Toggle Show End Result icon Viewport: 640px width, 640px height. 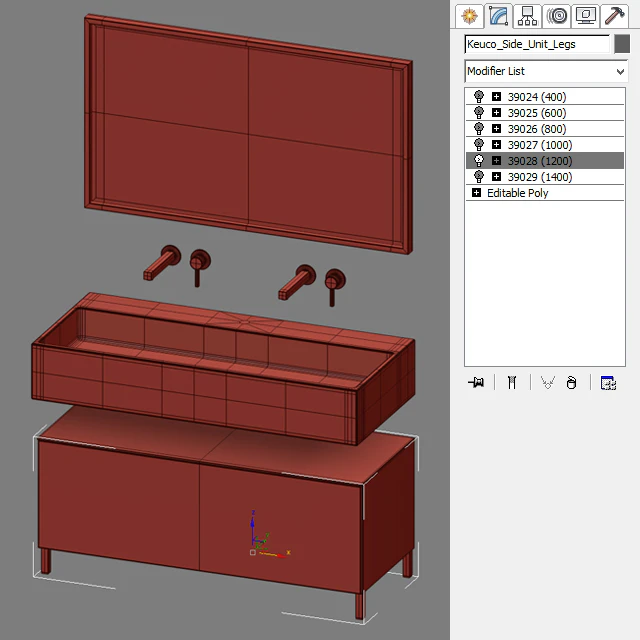coord(512,382)
